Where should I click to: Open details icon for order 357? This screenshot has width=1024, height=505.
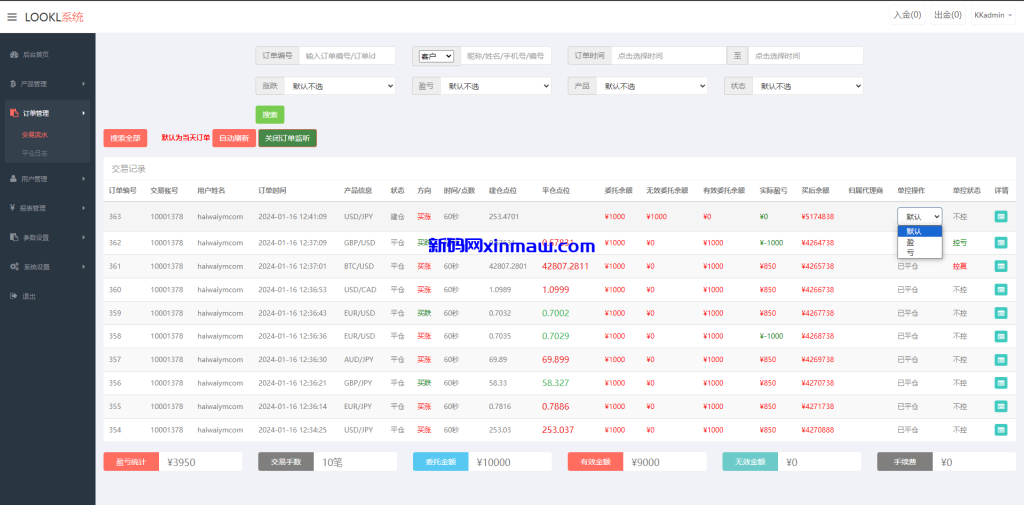pos(1000,359)
